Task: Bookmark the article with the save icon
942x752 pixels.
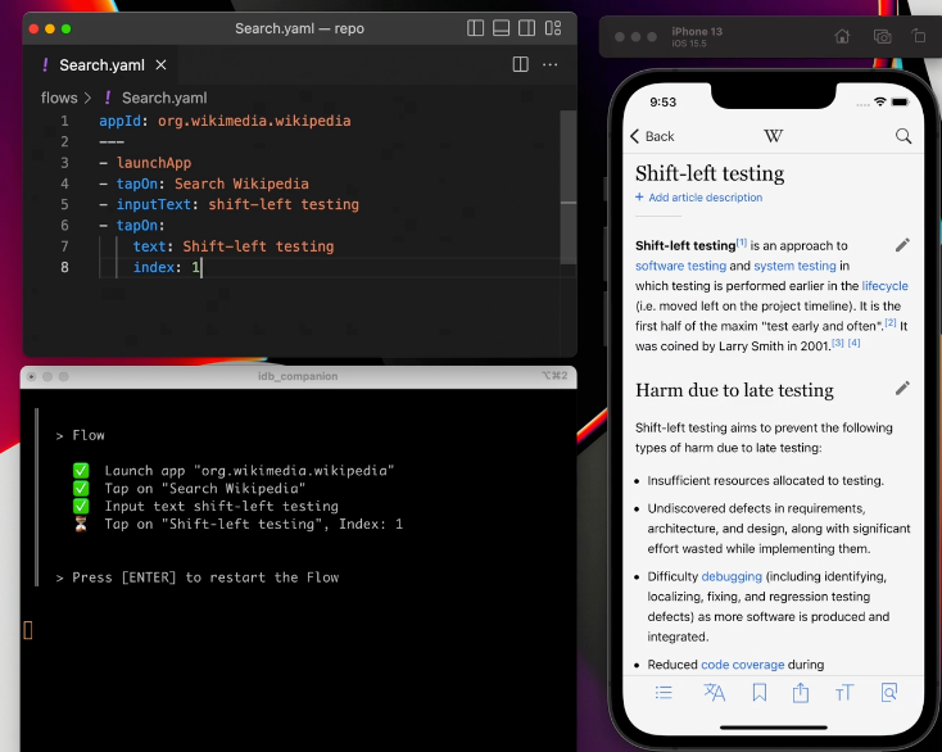Action: click(759, 693)
